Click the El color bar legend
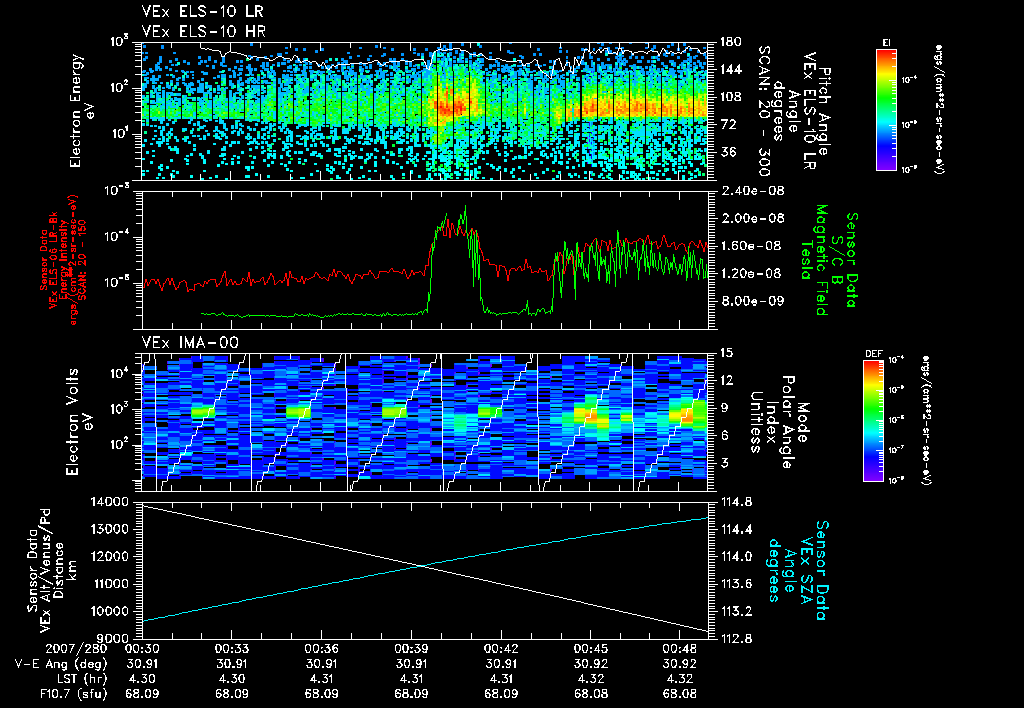The width and height of the screenshot is (1024, 708). (x=886, y=110)
